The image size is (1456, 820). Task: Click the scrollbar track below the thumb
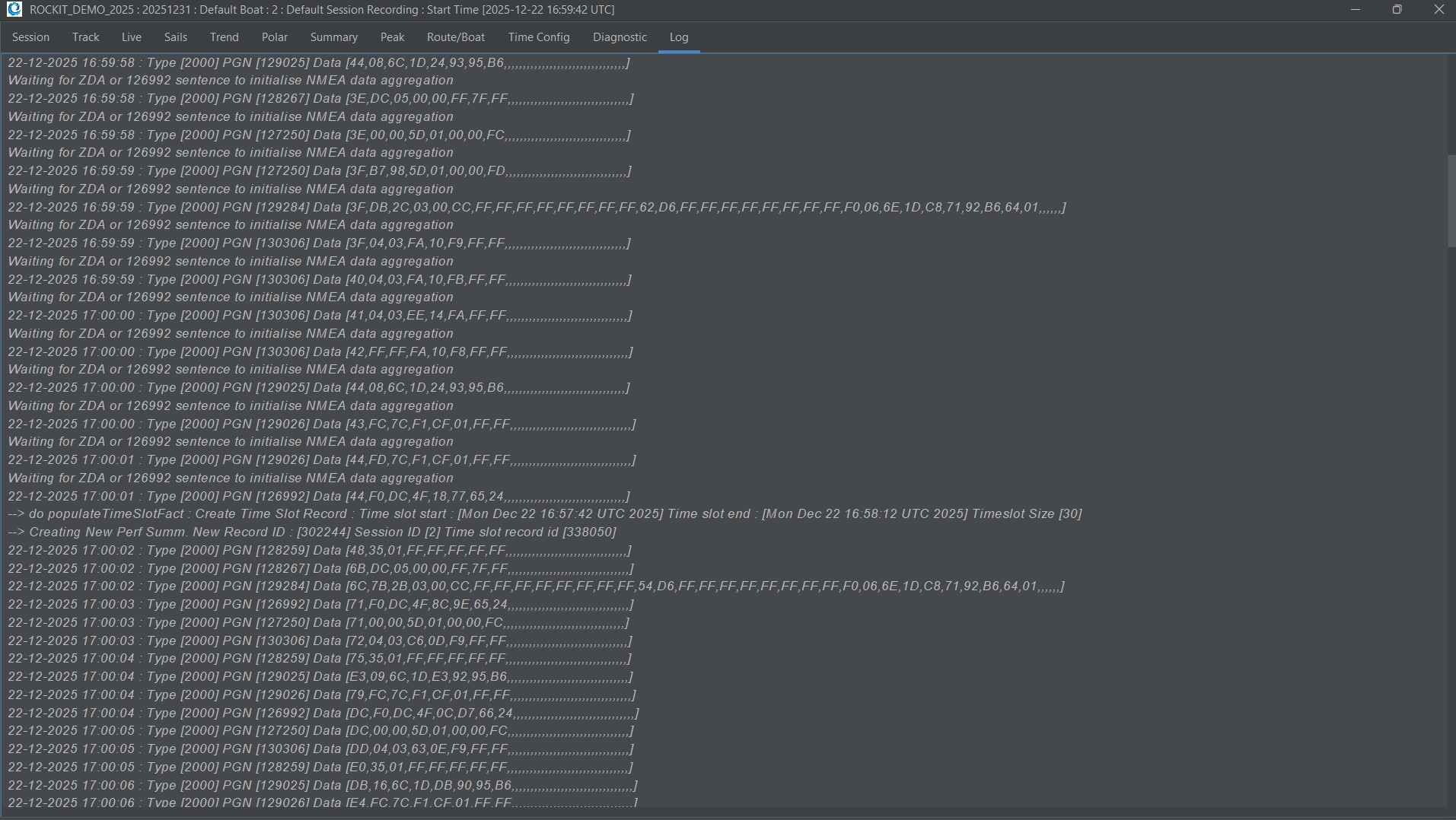pyautogui.click(x=1451, y=532)
